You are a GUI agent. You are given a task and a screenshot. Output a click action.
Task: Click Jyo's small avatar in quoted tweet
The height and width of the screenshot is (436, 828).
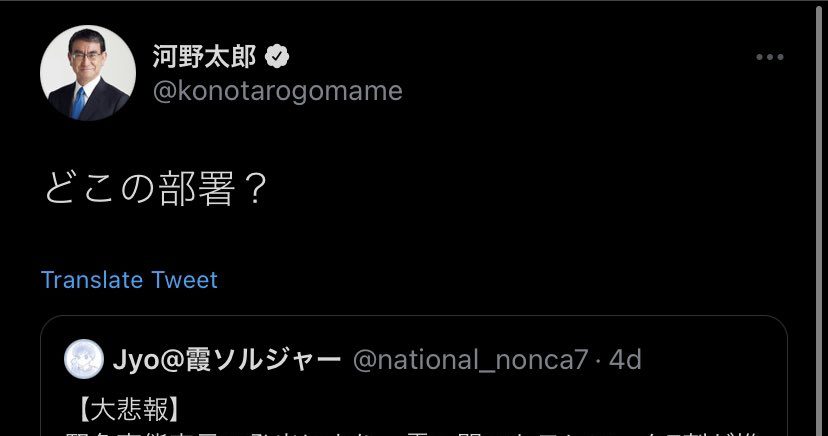[84, 359]
